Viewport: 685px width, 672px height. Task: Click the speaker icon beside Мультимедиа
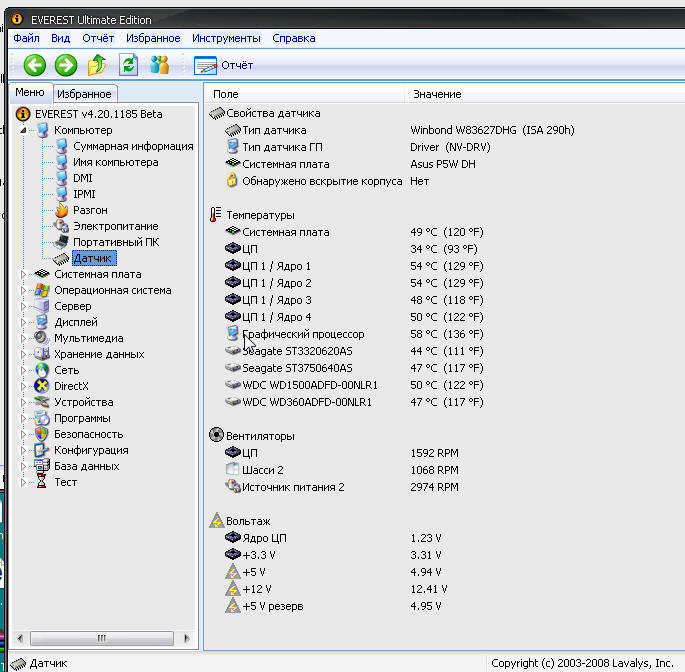[42, 338]
